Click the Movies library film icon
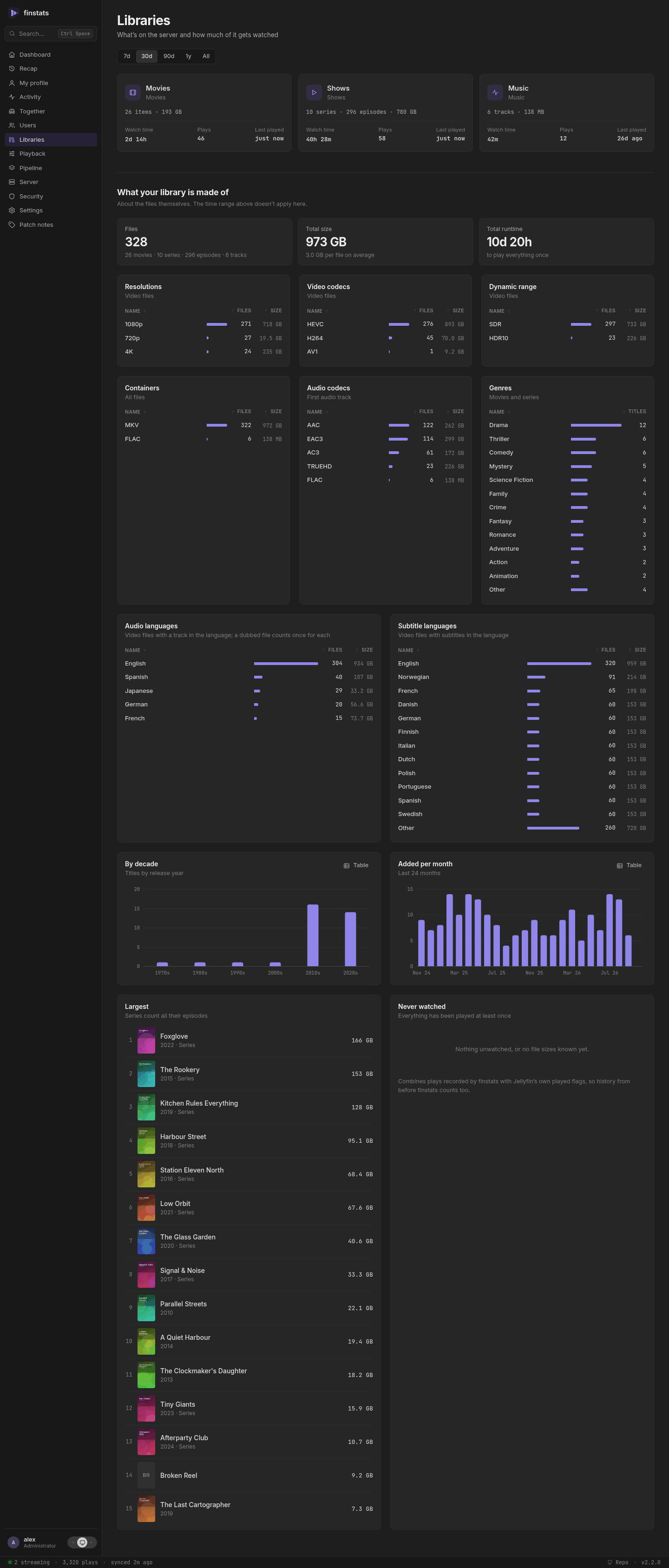Viewport: 669px width, 1568px height. (x=133, y=92)
